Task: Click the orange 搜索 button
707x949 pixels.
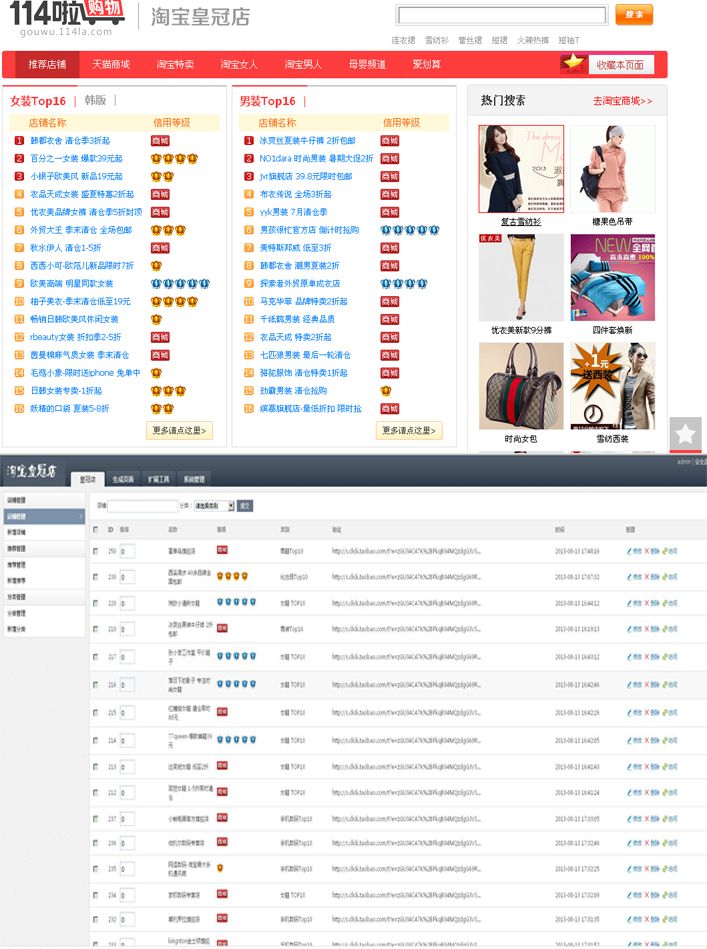Action: tap(634, 15)
